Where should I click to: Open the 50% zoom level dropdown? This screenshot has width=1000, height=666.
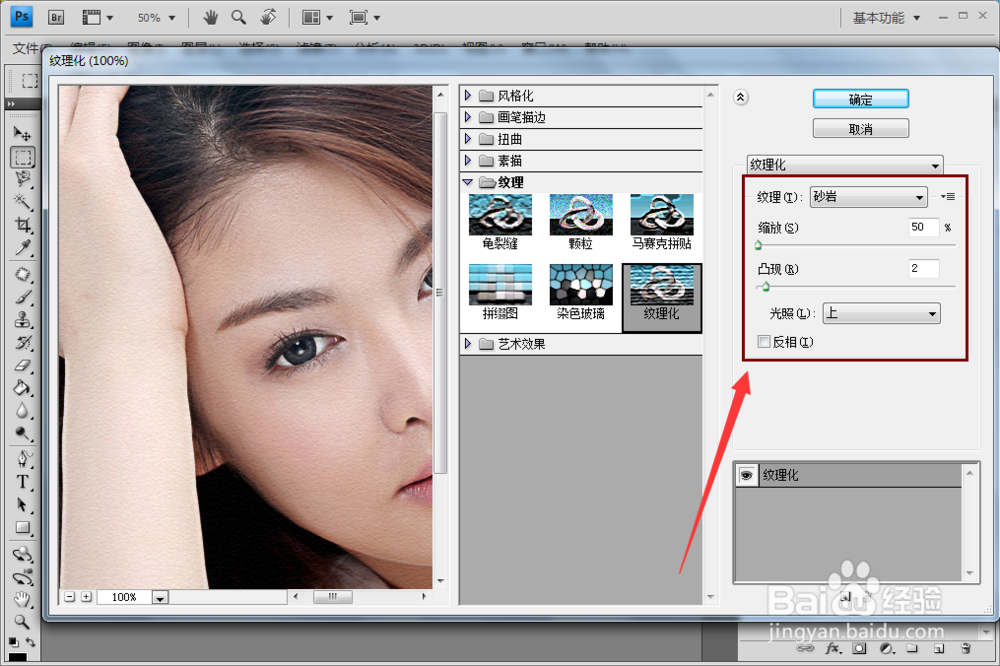(156, 18)
